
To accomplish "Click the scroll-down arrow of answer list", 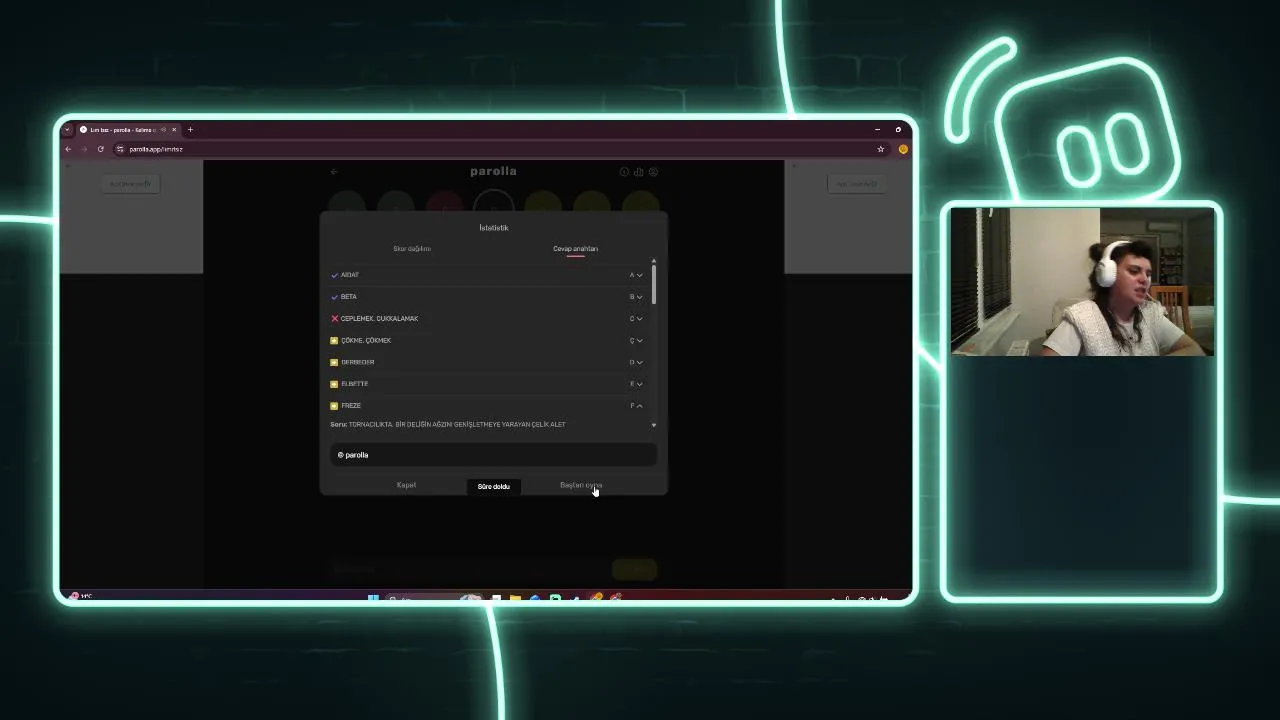I will pyautogui.click(x=654, y=425).
